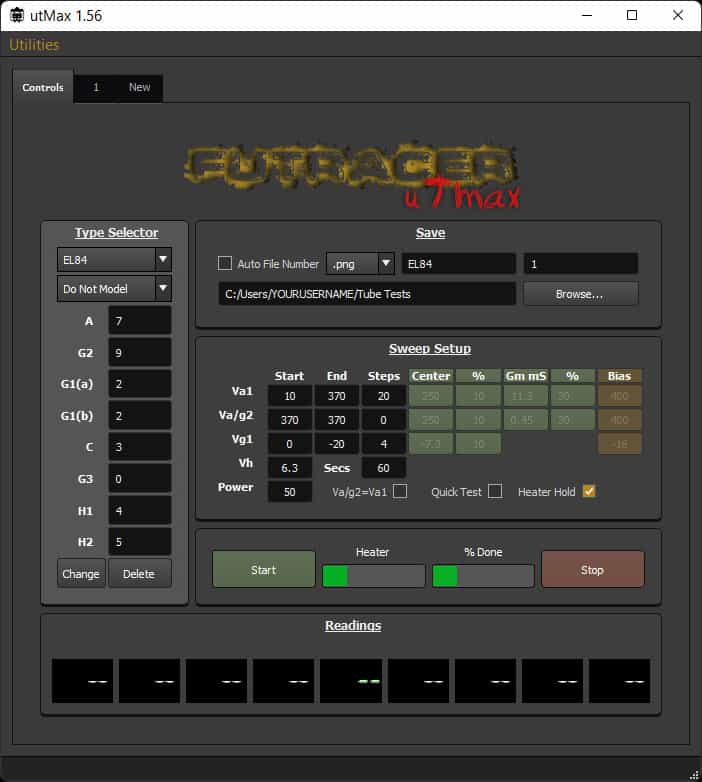
Task: Switch to tab 1
Action: click(x=96, y=87)
